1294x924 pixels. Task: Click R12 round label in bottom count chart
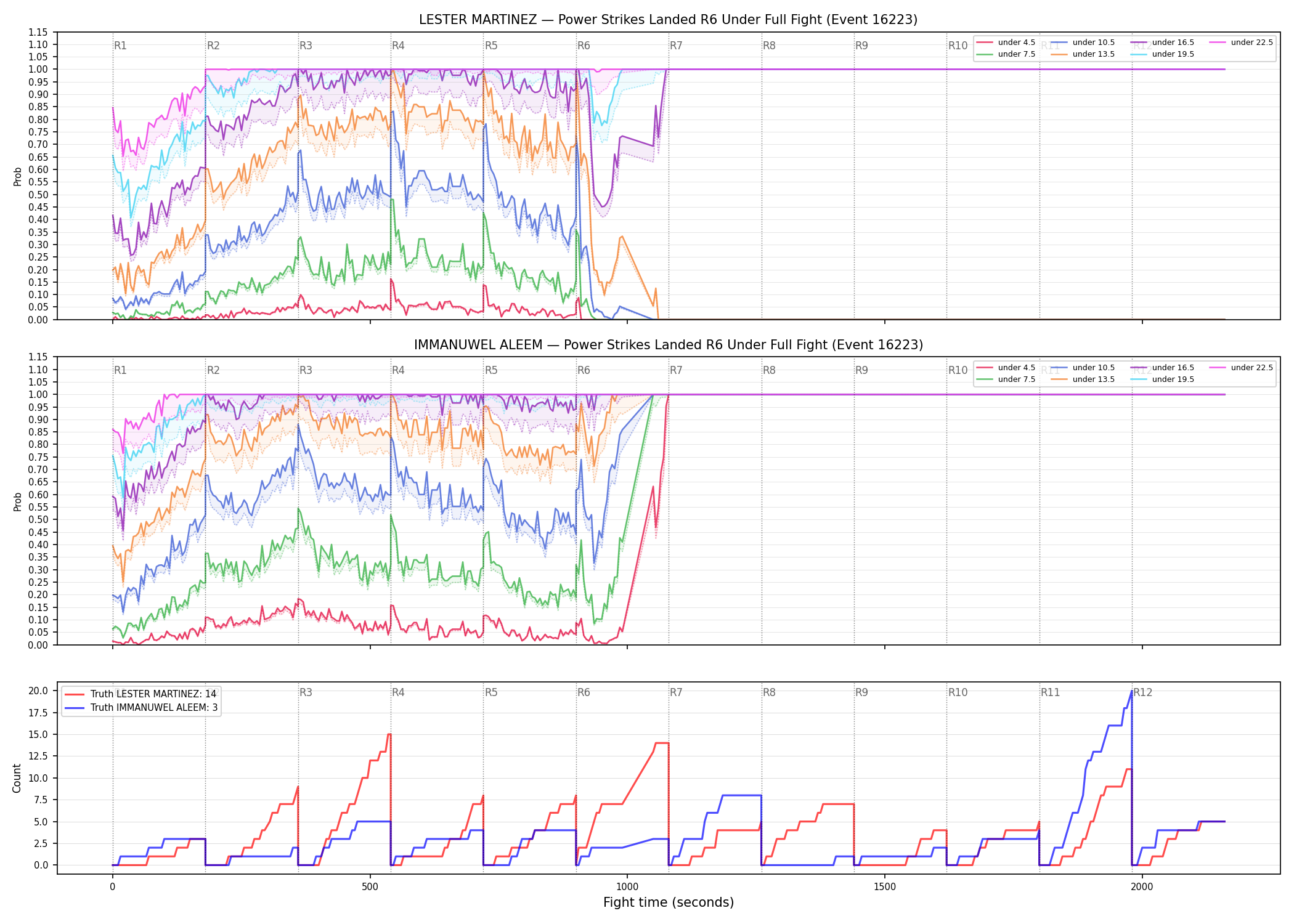tap(1143, 692)
